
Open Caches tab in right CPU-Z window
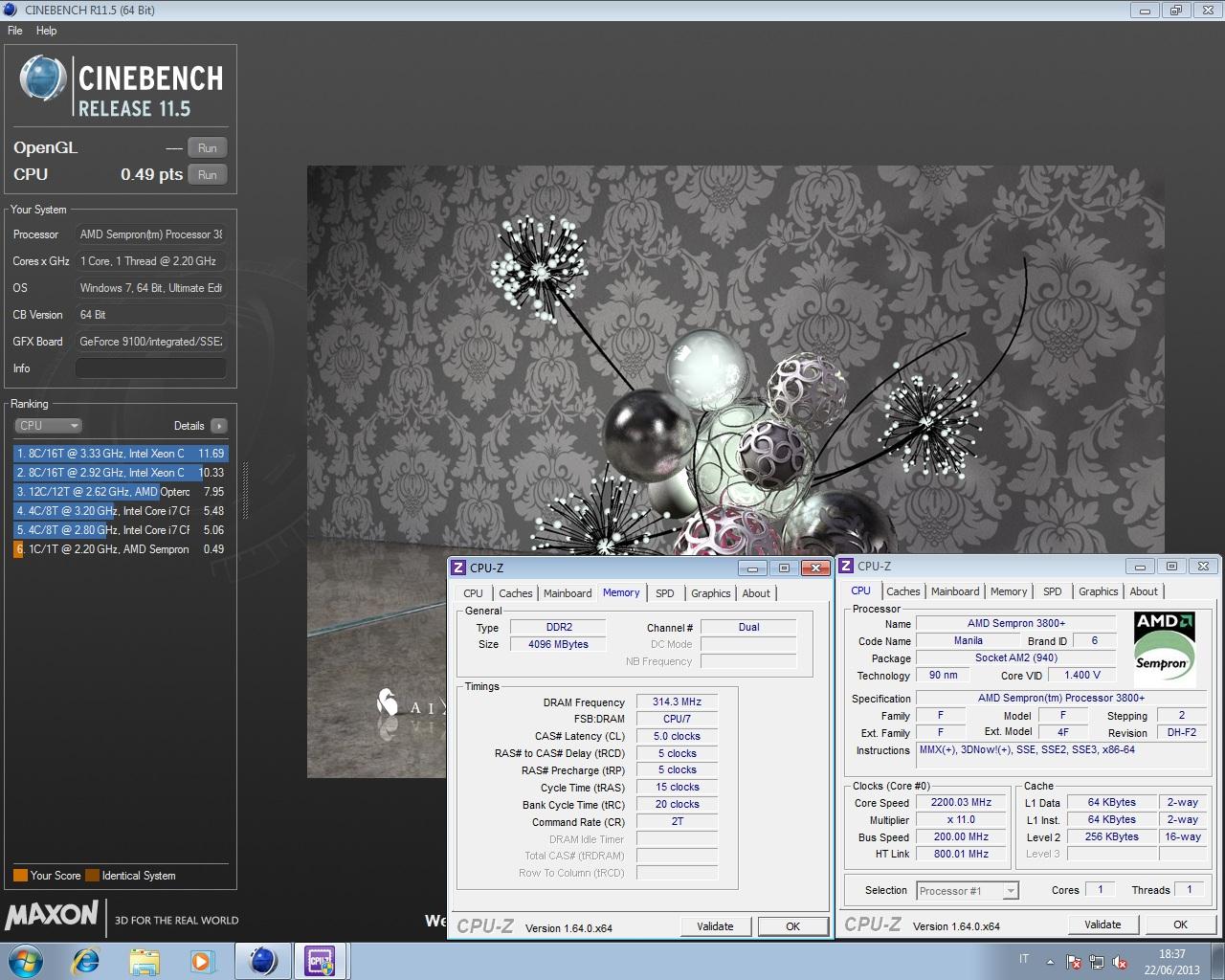pos(903,591)
